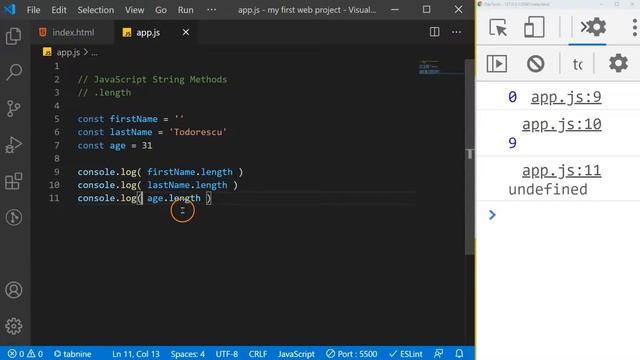
Task: Select the app.js editor tab
Action: (147, 32)
